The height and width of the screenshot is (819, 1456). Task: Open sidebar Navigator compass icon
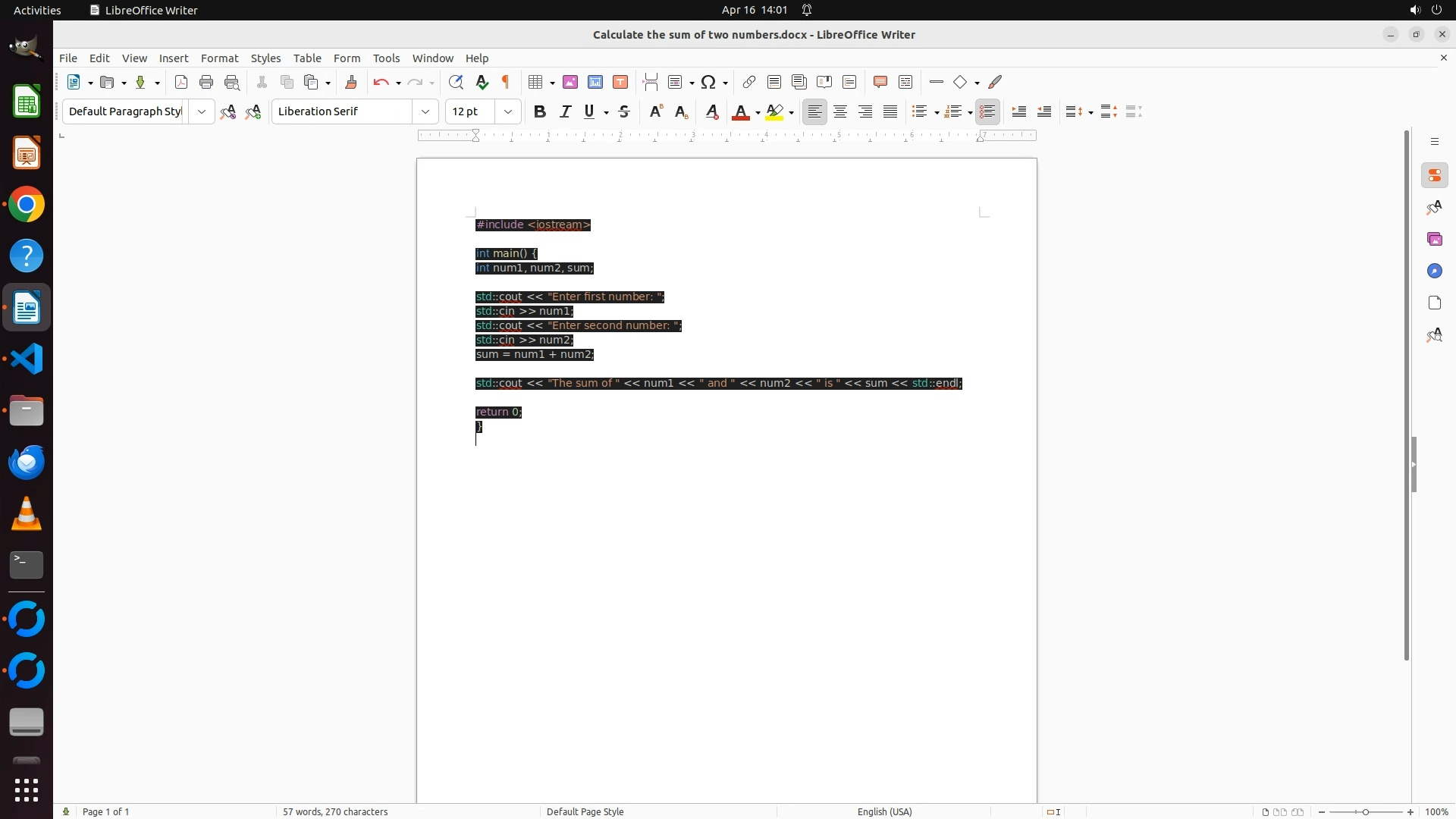click(1434, 271)
